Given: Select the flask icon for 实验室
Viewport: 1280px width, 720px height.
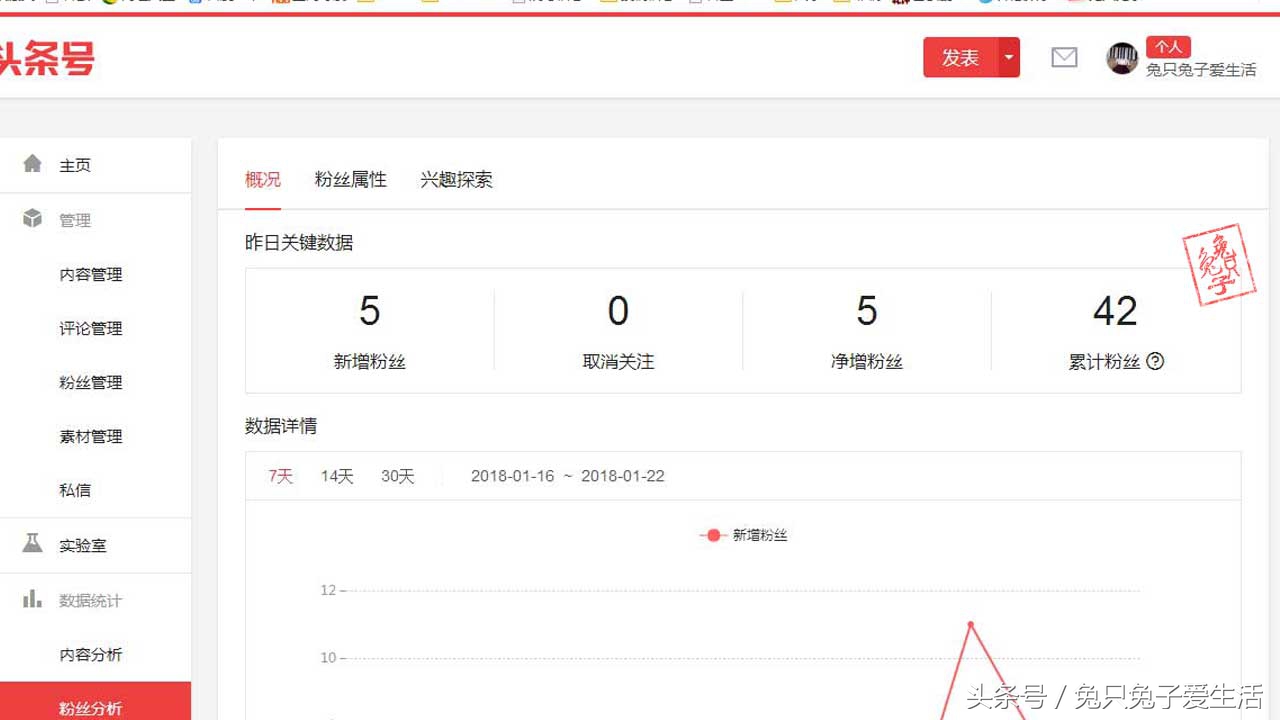Looking at the screenshot, I should pyautogui.click(x=34, y=545).
